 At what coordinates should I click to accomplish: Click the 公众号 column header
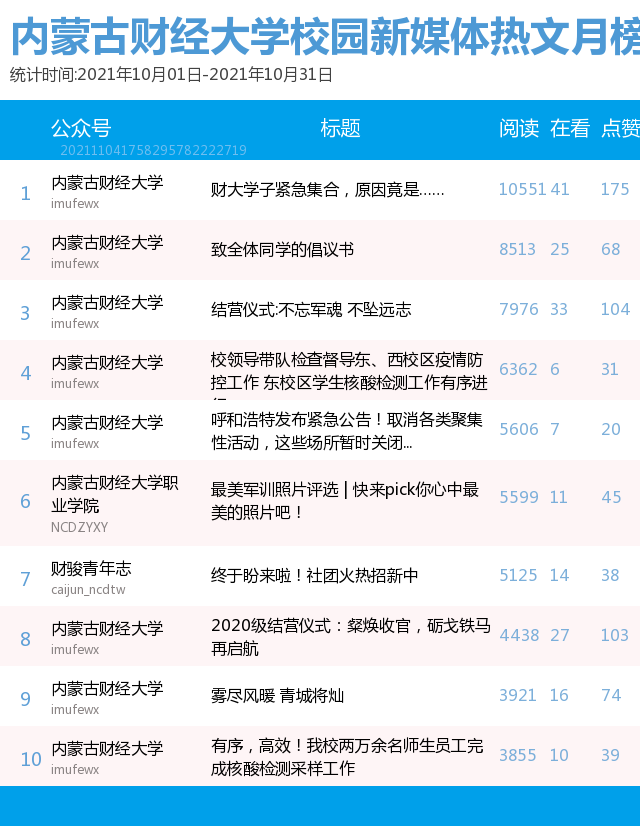click(x=81, y=128)
